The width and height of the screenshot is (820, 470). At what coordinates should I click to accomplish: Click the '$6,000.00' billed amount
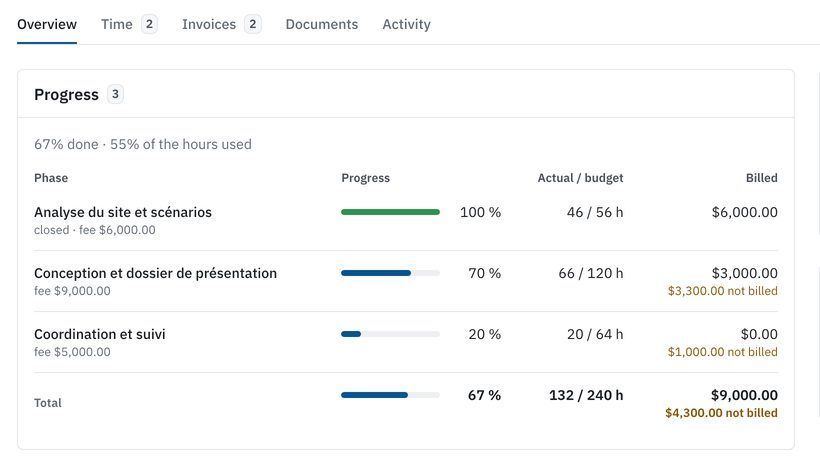point(744,212)
